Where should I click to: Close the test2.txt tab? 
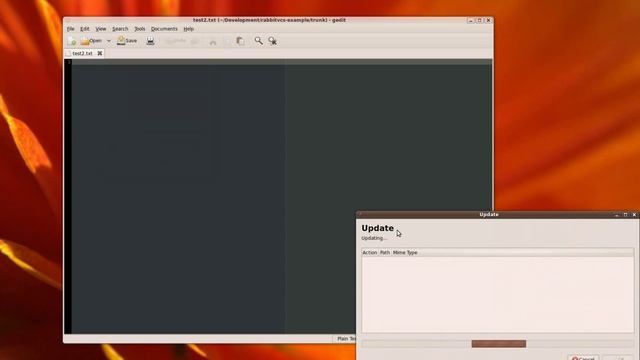pyautogui.click(x=100, y=53)
